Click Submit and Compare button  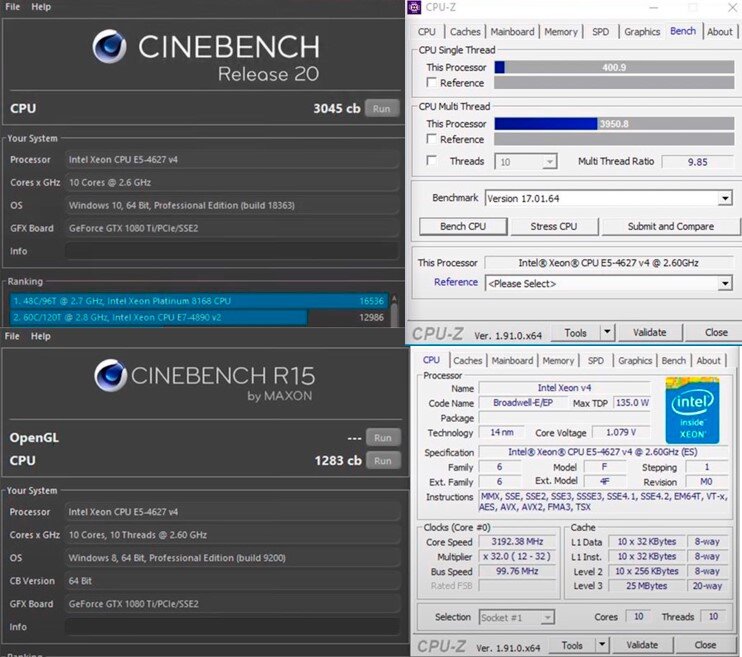click(671, 226)
